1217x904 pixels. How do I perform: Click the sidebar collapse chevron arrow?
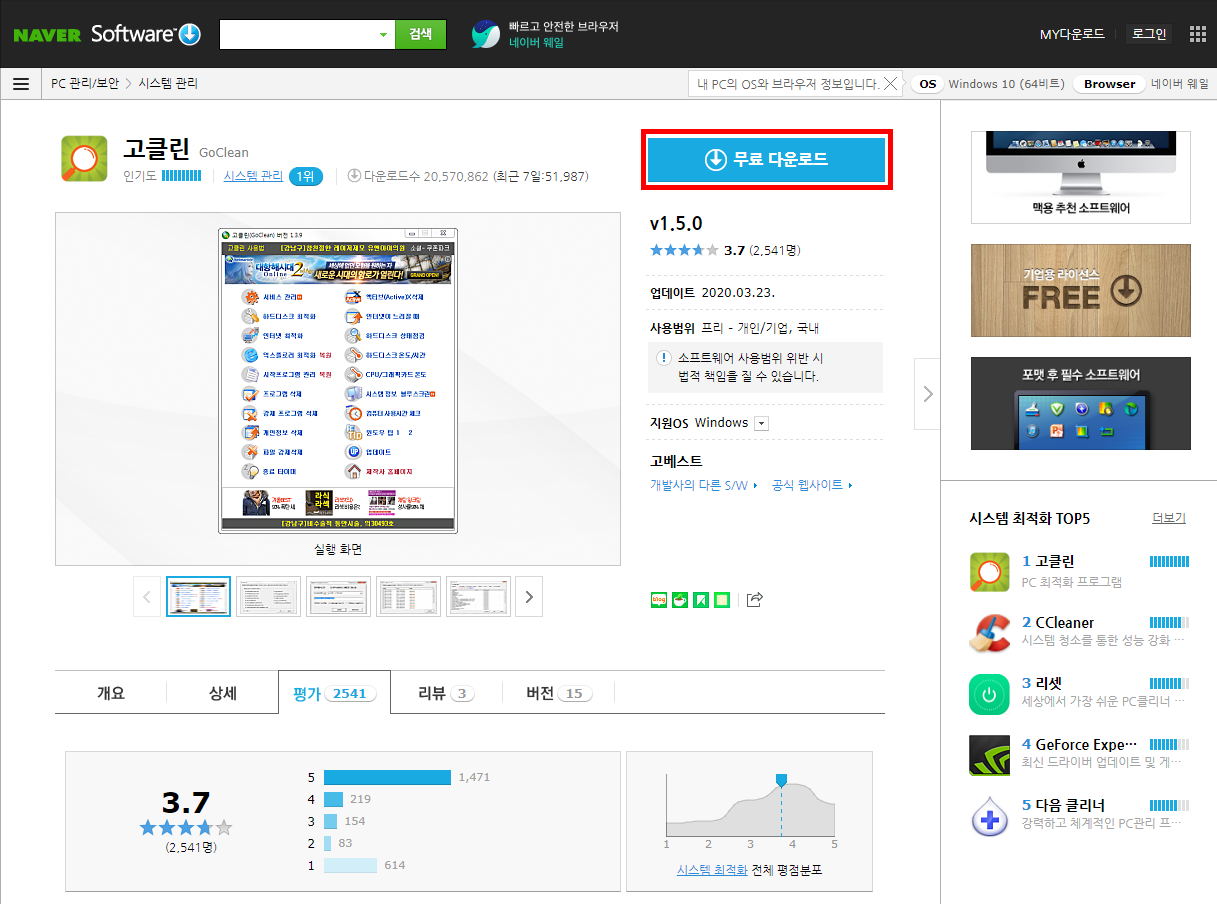(928, 394)
